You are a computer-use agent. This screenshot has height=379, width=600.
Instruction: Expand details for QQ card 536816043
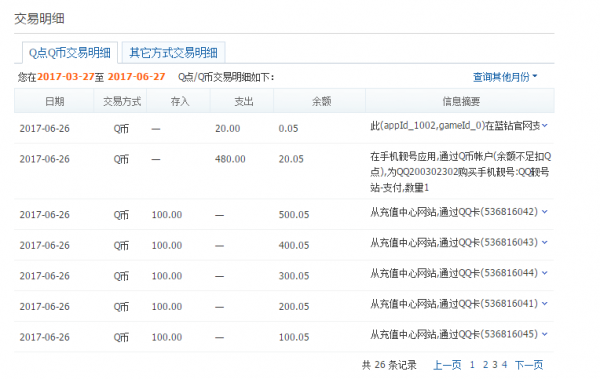(x=545, y=242)
